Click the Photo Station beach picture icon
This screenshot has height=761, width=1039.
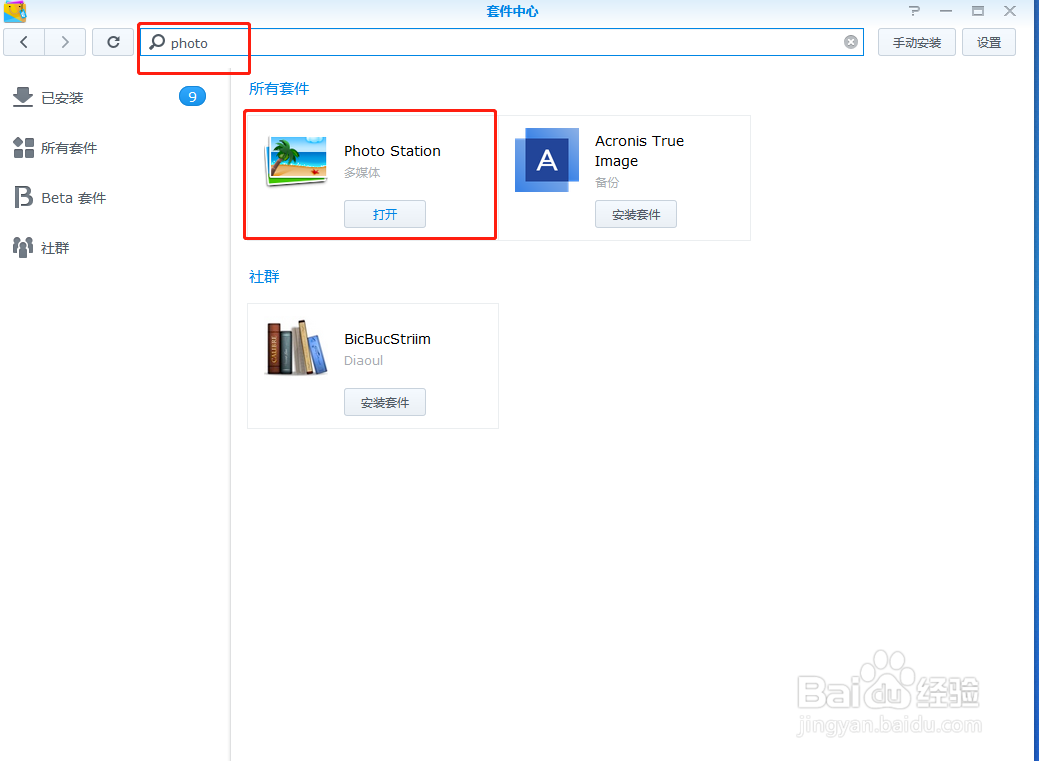(x=296, y=161)
